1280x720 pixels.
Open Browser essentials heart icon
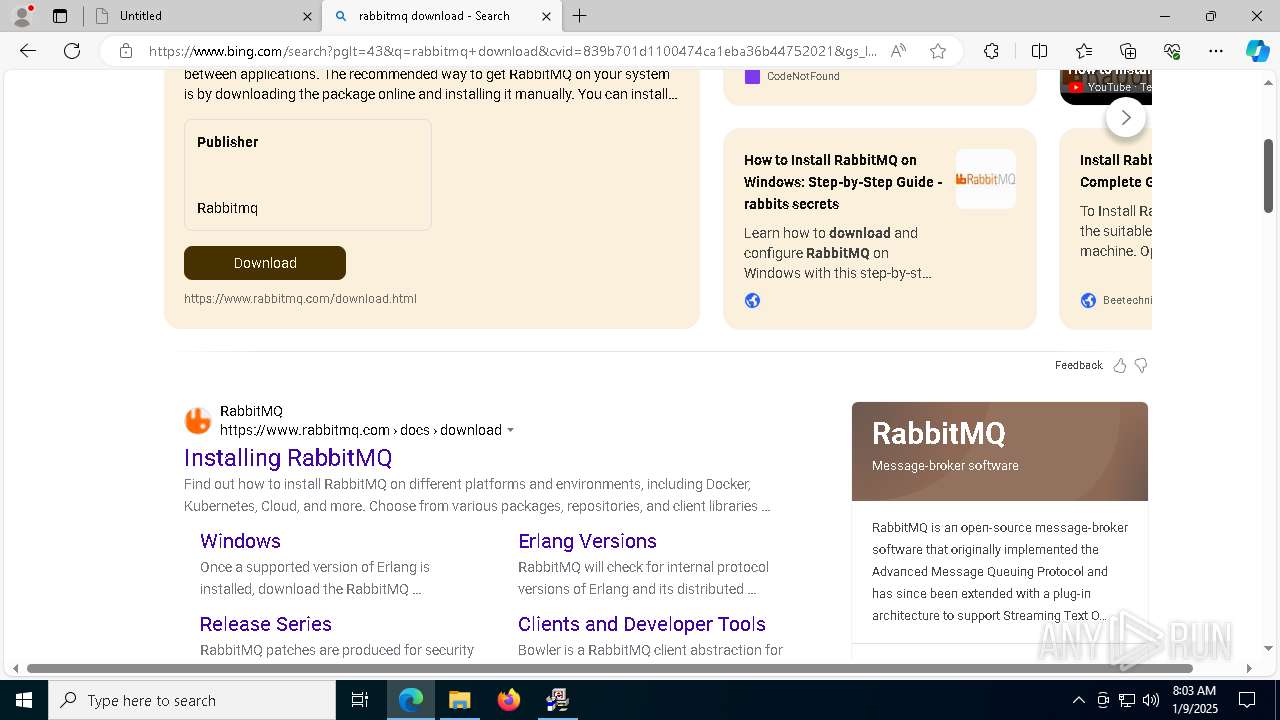coord(1172,51)
